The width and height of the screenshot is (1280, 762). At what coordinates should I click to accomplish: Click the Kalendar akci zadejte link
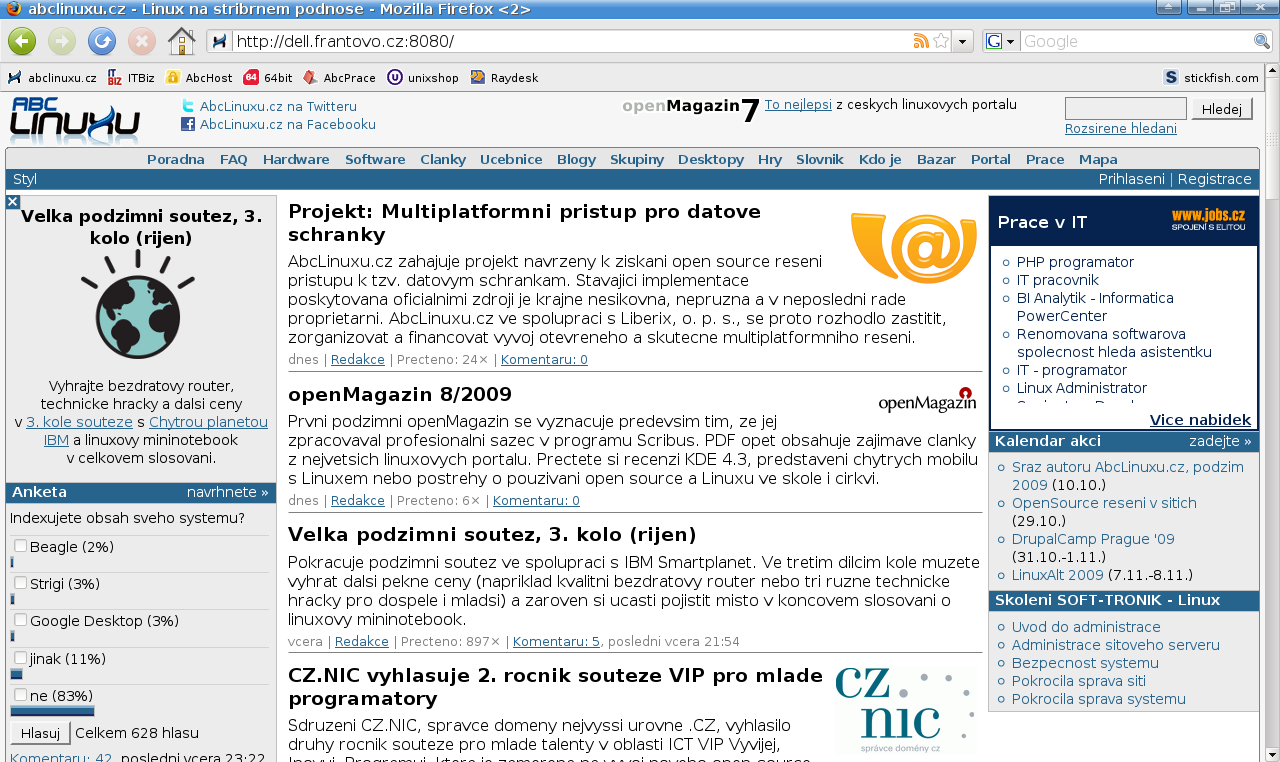(x=1220, y=441)
